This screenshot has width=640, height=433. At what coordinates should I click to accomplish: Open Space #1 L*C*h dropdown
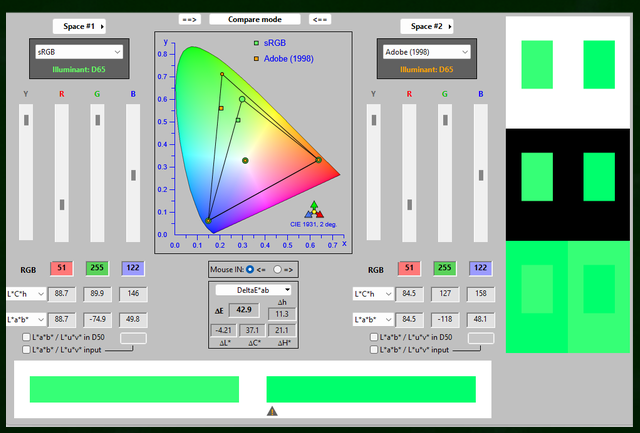point(25,294)
